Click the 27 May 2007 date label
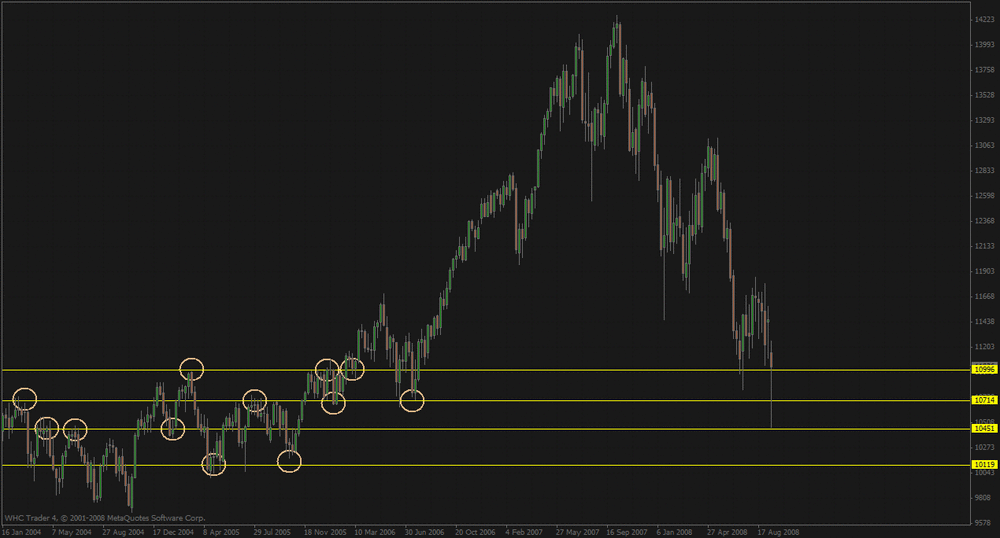Screen dimensions: 1000x538 tap(577, 532)
